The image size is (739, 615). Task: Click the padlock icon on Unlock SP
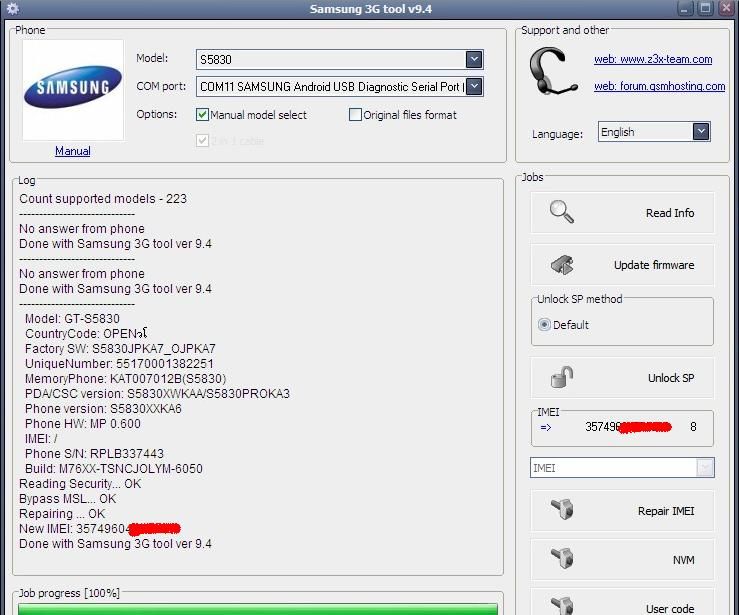562,377
